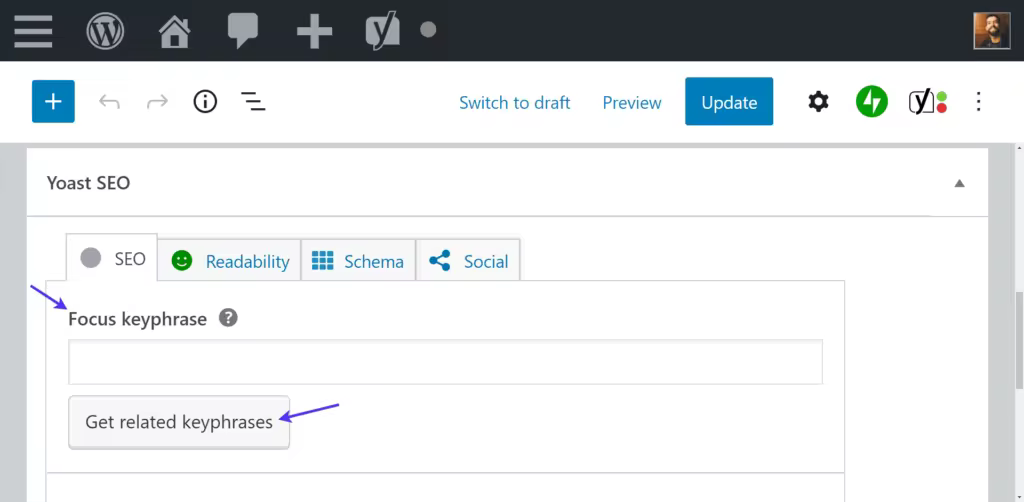Click the Yoast SEO panel title
This screenshot has width=1024, height=502.
[89, 183]
